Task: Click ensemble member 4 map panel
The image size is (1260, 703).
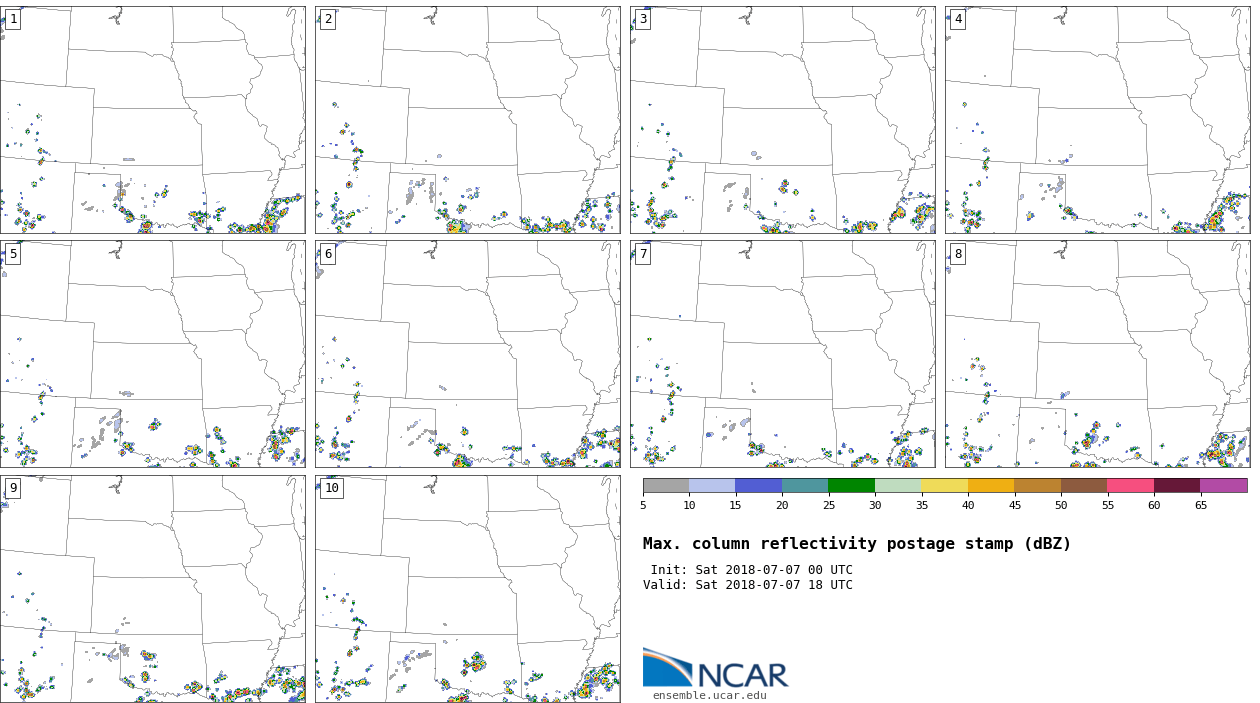Action: [x=1098, y=120]
